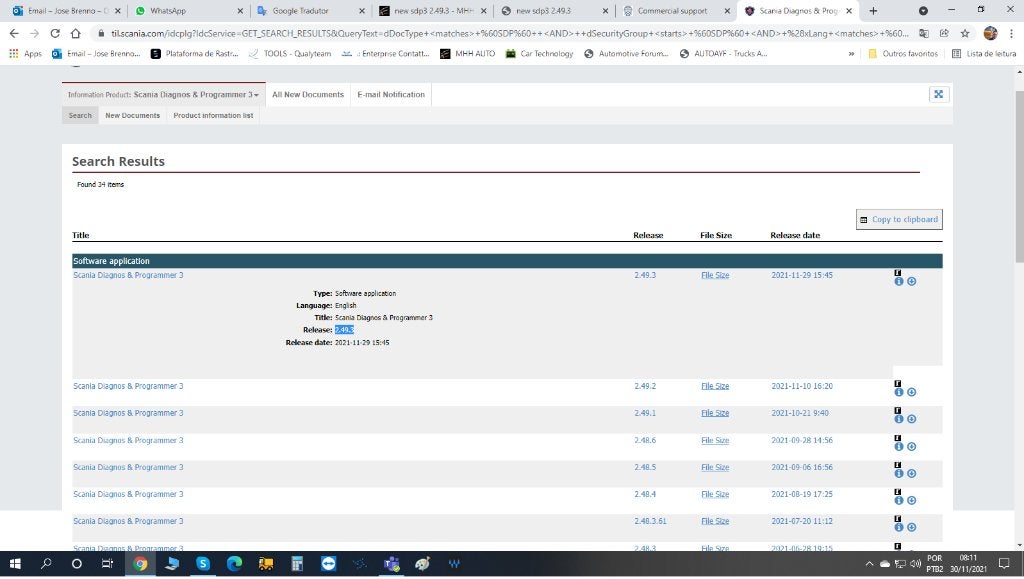The width and height of the screenshot is (1024, 579).
Task: Open MHH AUTO bookmark
Action: point(468,54)
